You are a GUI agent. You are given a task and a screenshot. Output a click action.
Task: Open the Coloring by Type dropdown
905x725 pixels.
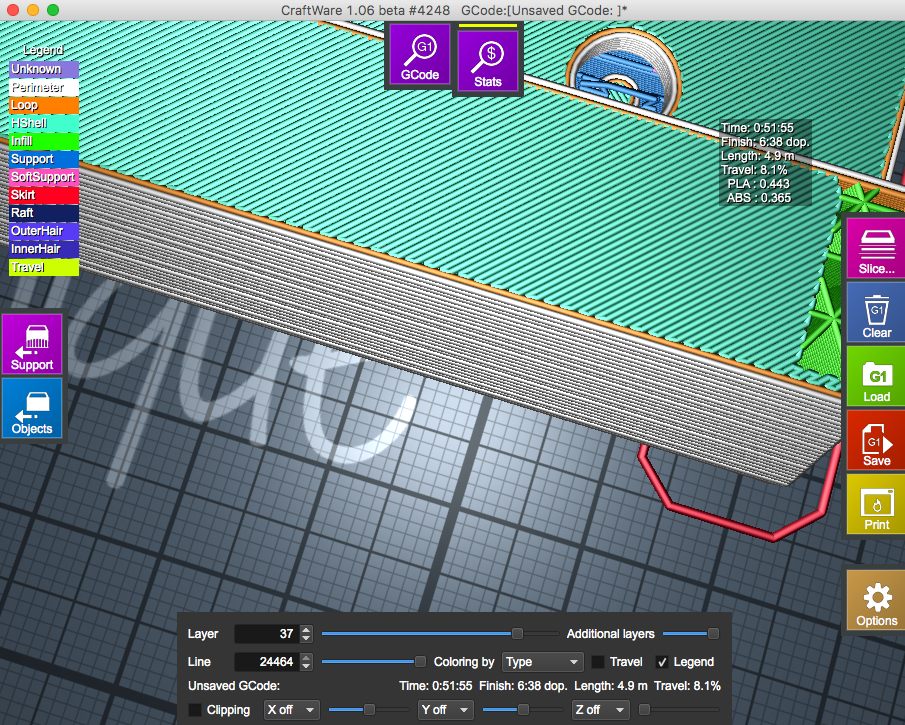coord(543,662)
